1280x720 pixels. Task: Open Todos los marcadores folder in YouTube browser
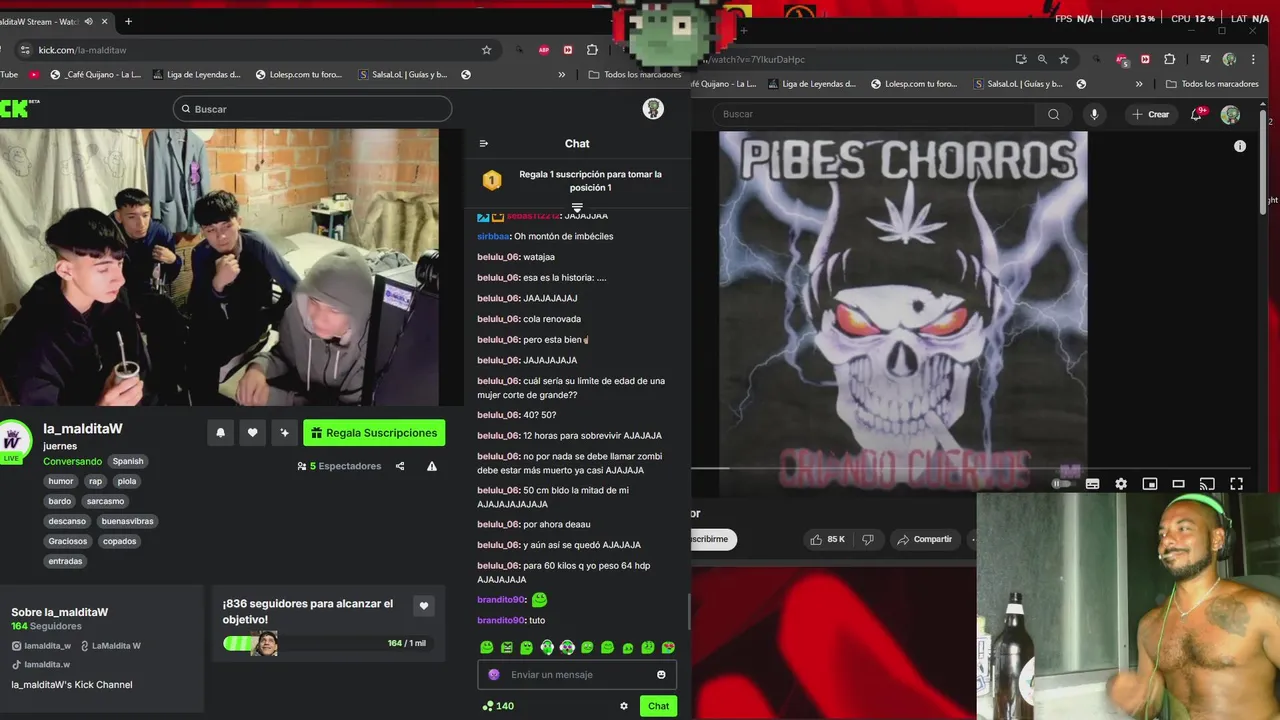point(1212,84)
